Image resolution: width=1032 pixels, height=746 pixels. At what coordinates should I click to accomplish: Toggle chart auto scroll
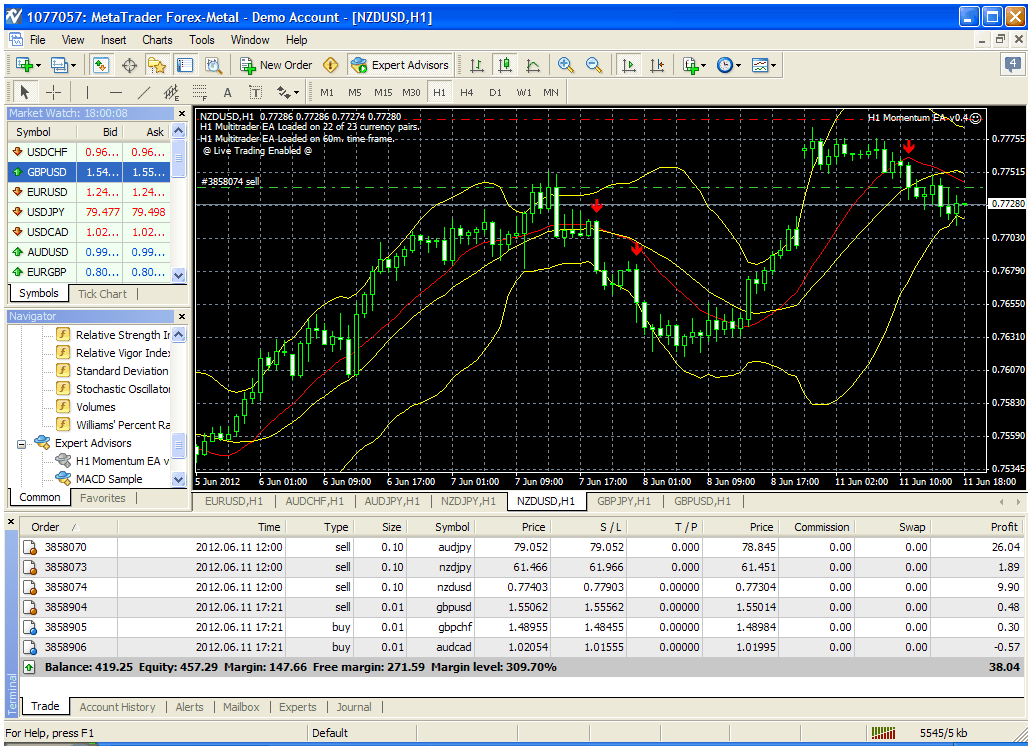(629, 65)
